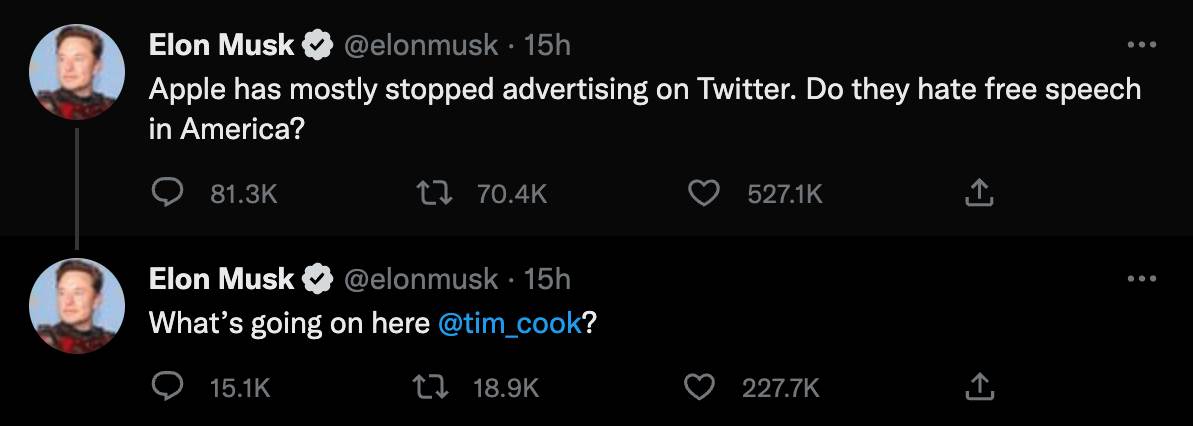The height and width of the screenshot is (426, 1193).
Task: Open more options on first tweet
Action: 1141,45
